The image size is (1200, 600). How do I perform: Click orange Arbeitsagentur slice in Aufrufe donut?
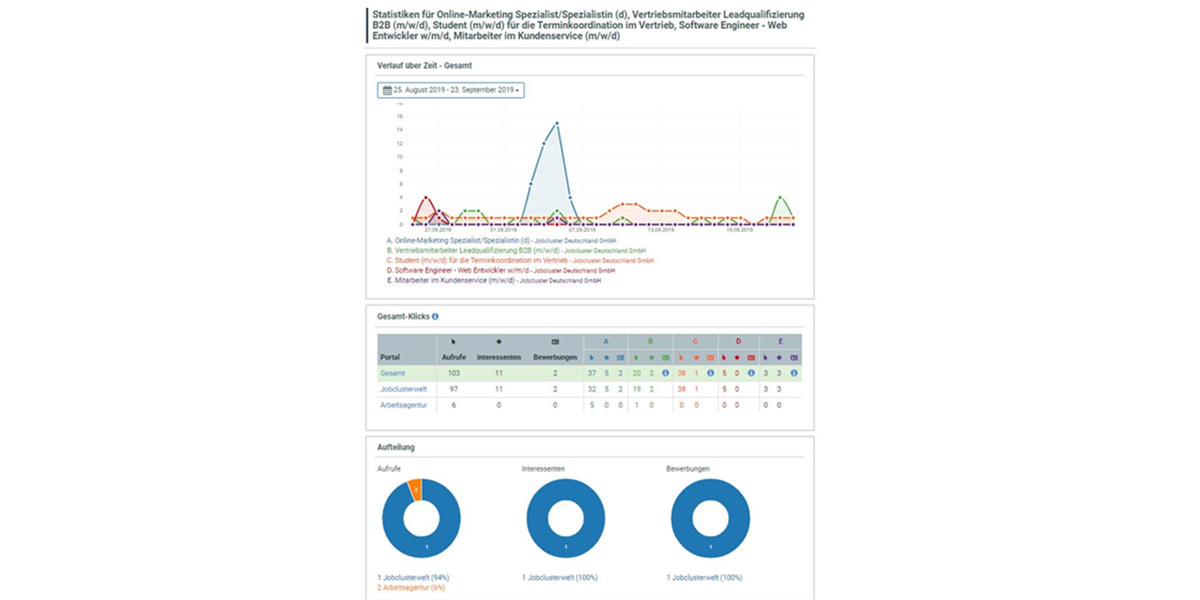415,488
